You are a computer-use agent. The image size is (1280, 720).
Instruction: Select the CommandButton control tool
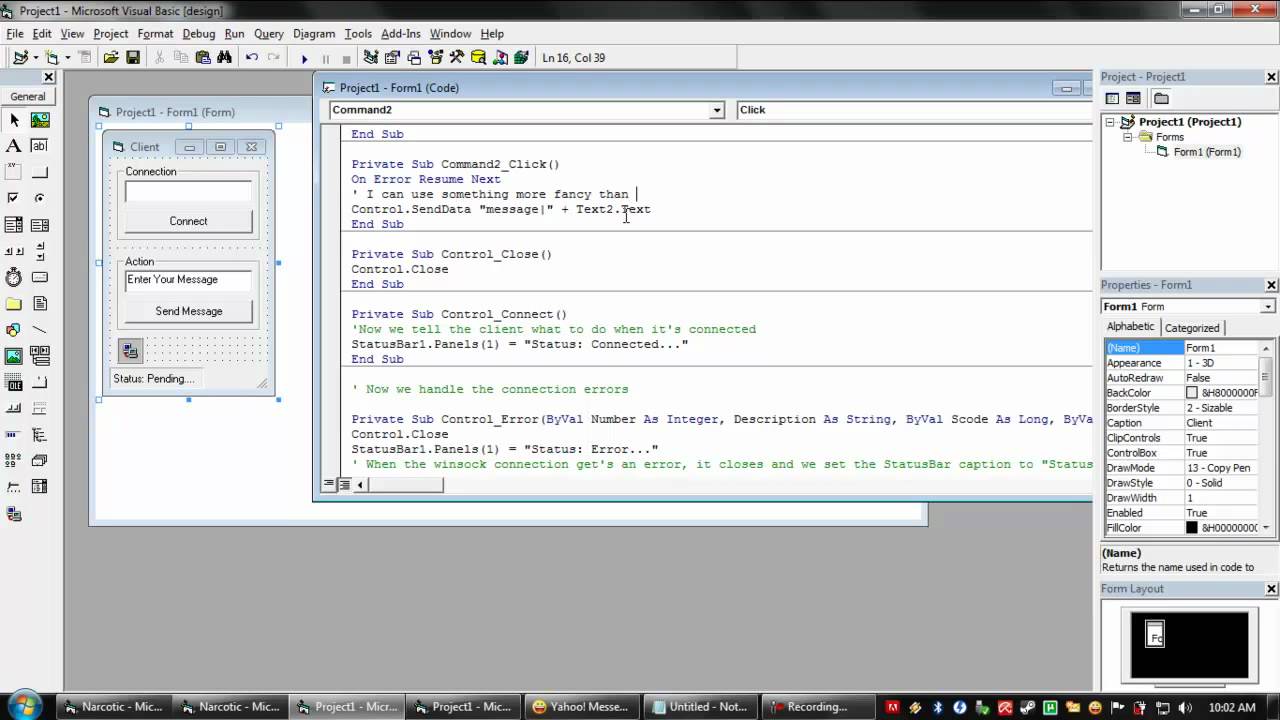click(40, 172)
